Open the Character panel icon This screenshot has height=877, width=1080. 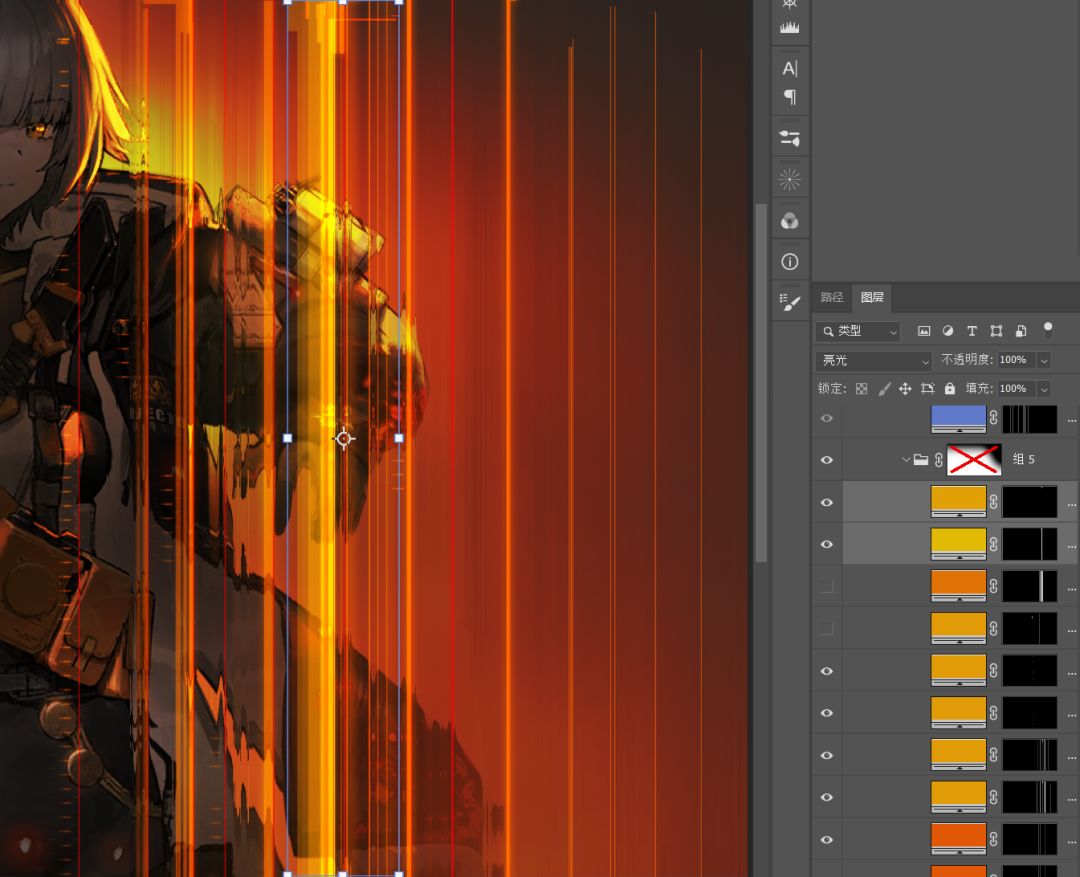pyautogui.click(x=789, y=68)
